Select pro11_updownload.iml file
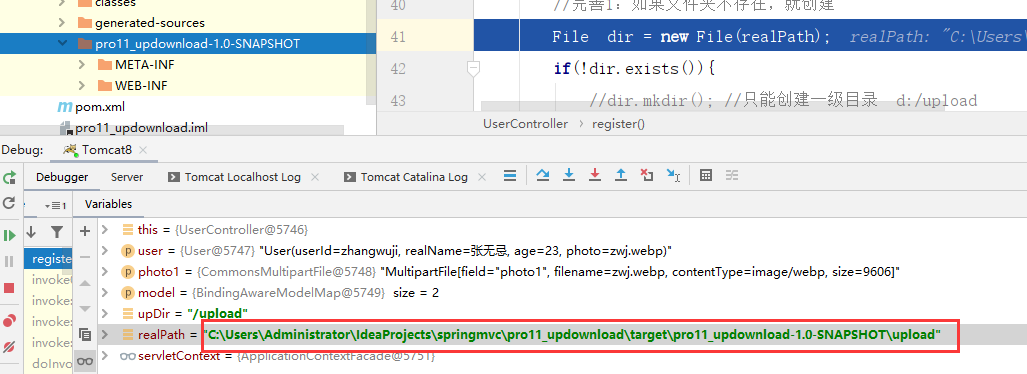The height and width of the screenshot is (374, 1027). coord(134,128)
